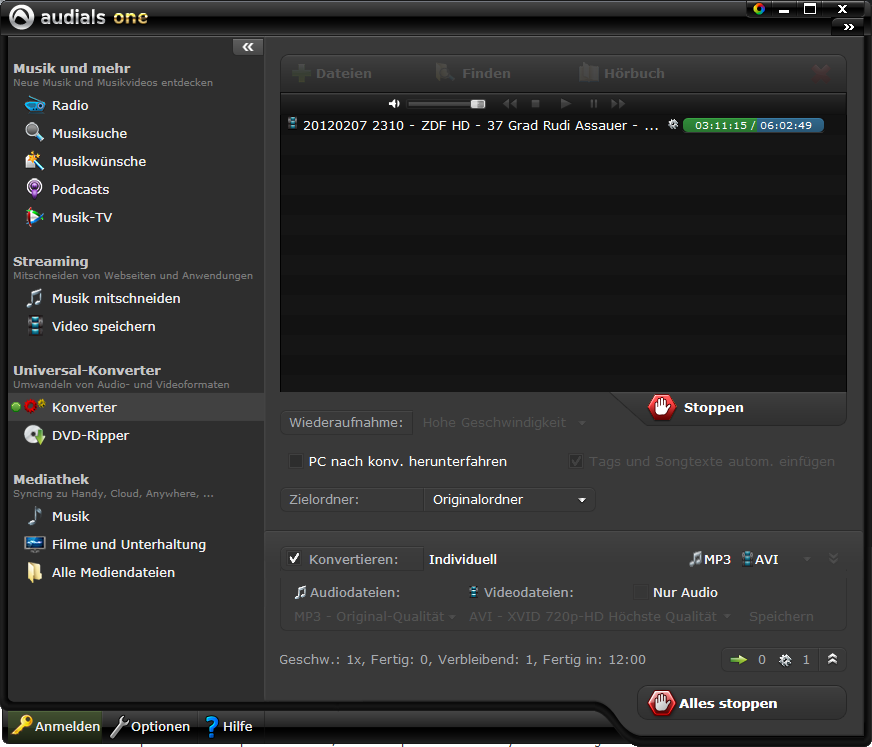Click the AVI format icon
This screenshot has height=747, width=872.
747,558
